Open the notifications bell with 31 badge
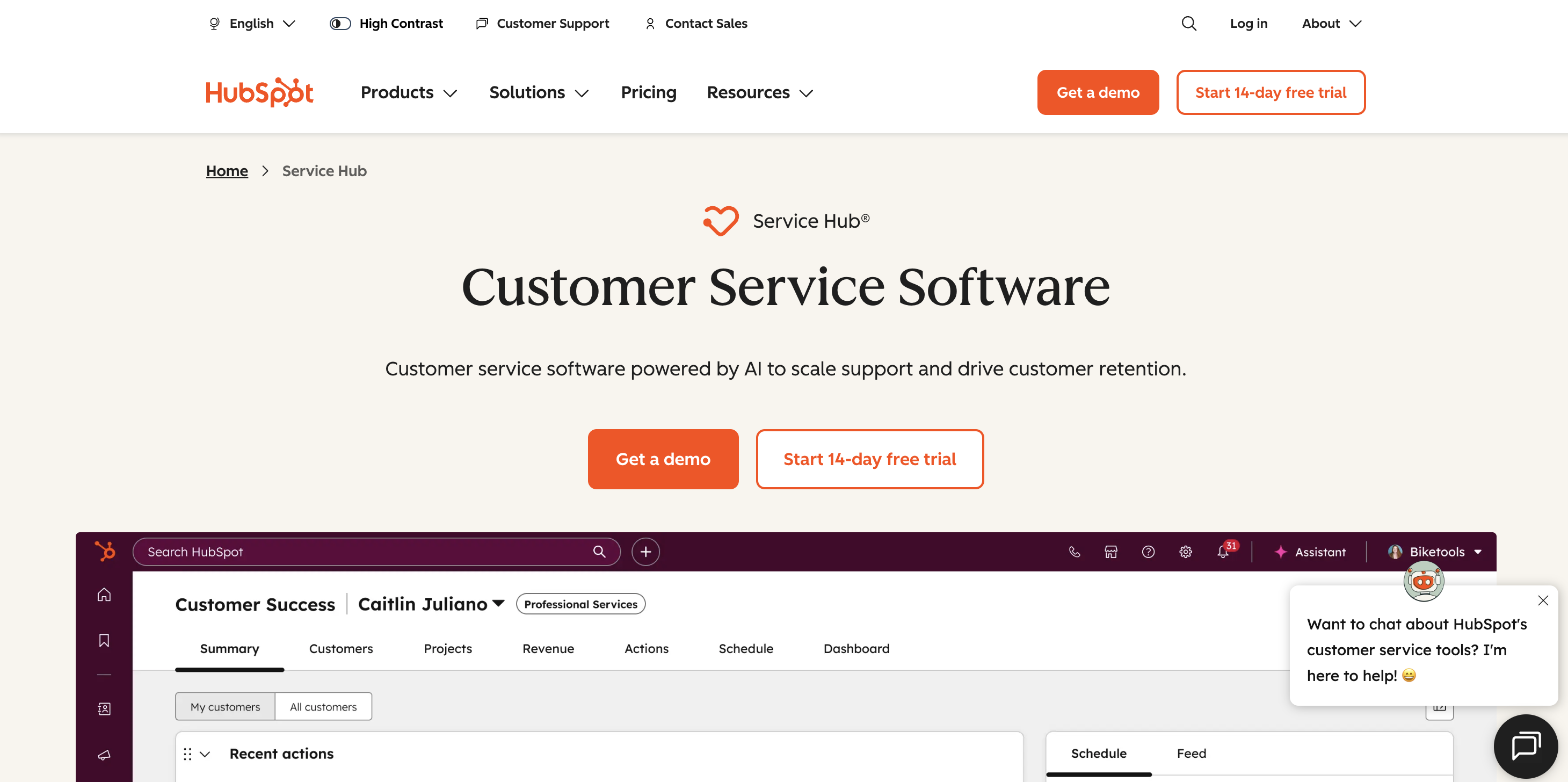This screenshot has width=1568, height=782. (1223, 551)
